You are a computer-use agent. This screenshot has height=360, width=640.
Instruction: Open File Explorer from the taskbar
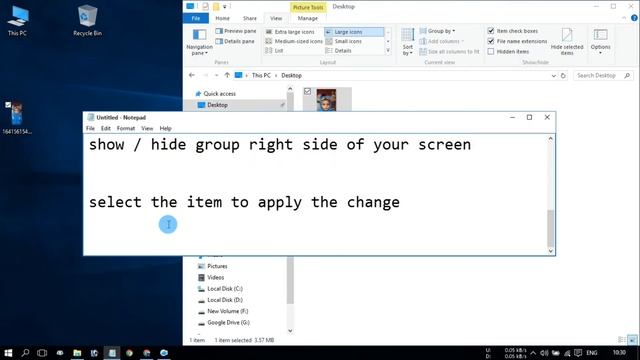[x=77, y=353]
